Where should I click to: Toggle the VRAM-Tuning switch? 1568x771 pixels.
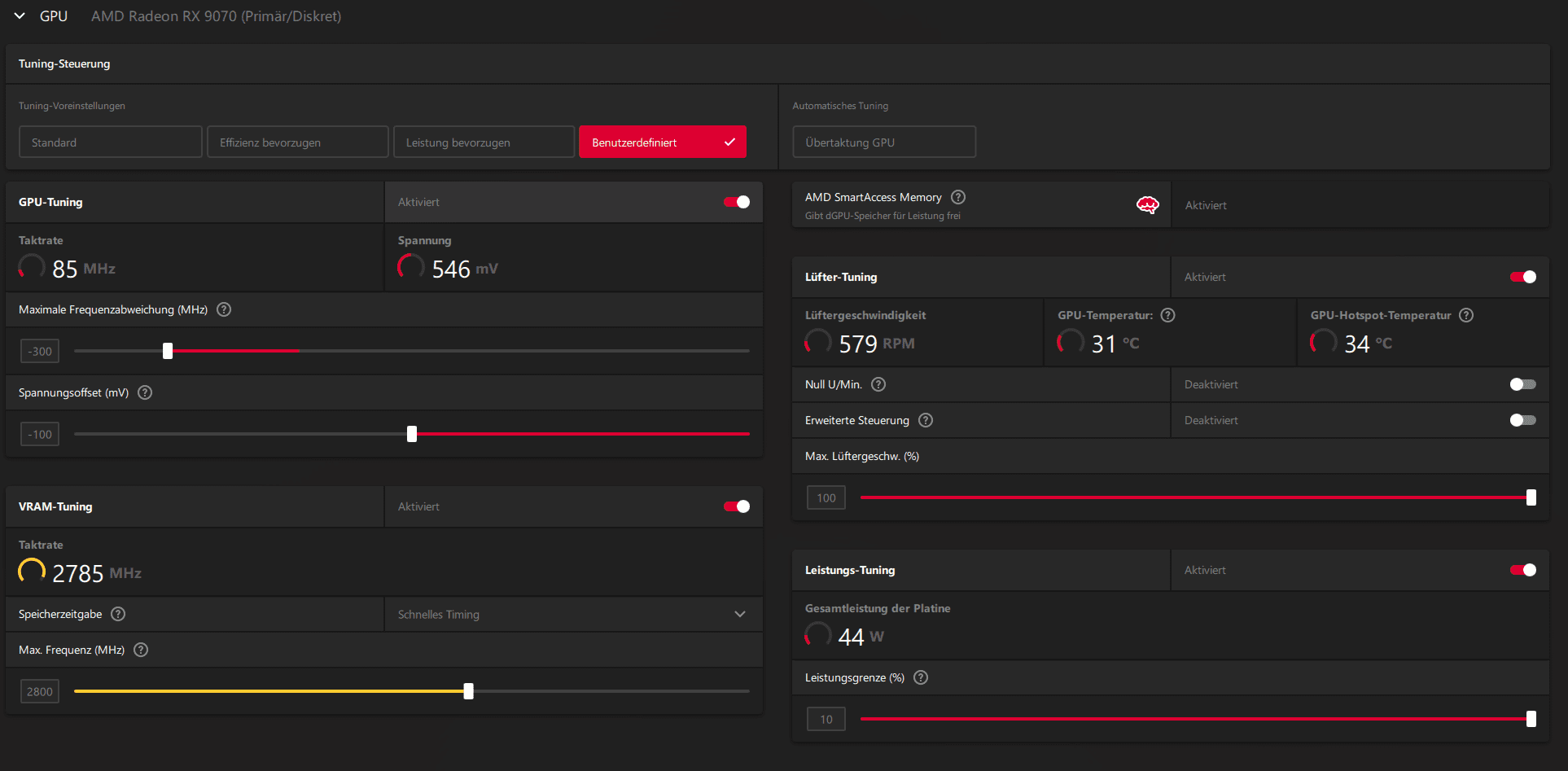[737, 506]
